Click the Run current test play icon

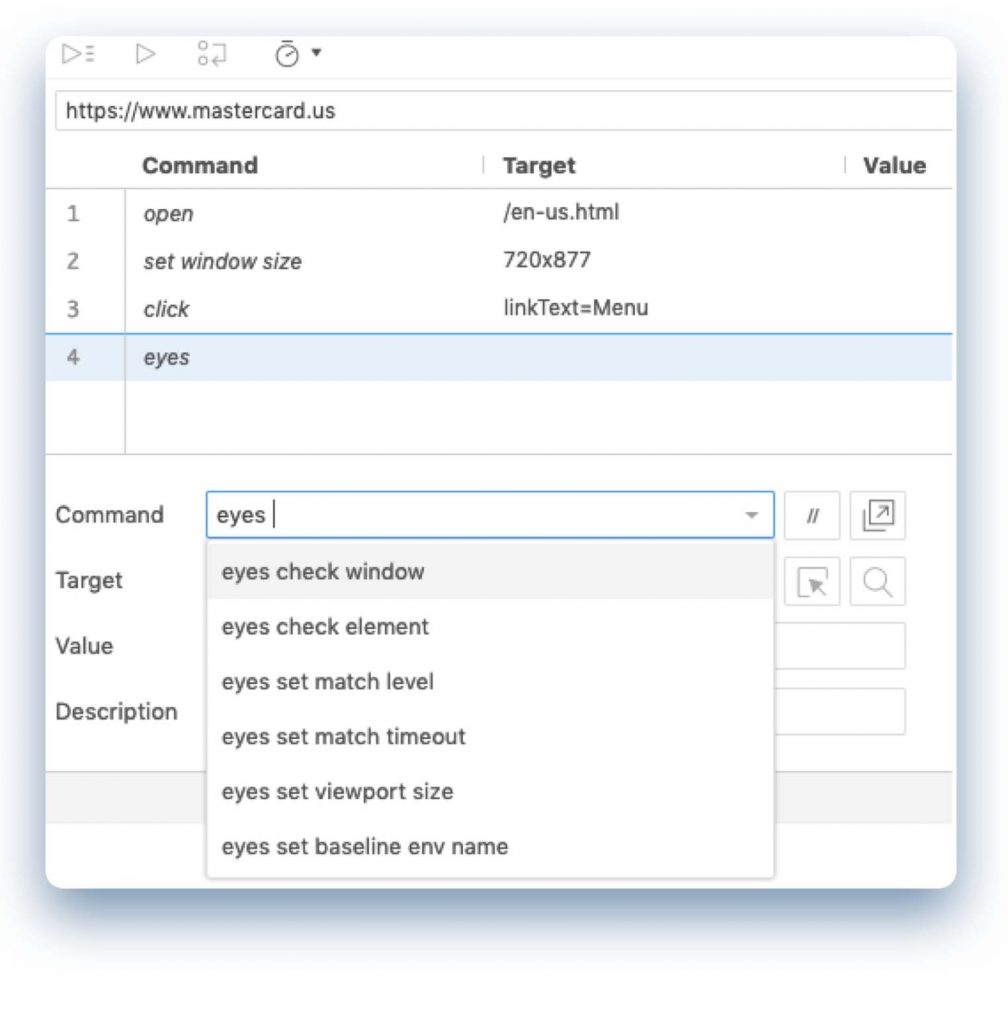(x=146, y=54)
